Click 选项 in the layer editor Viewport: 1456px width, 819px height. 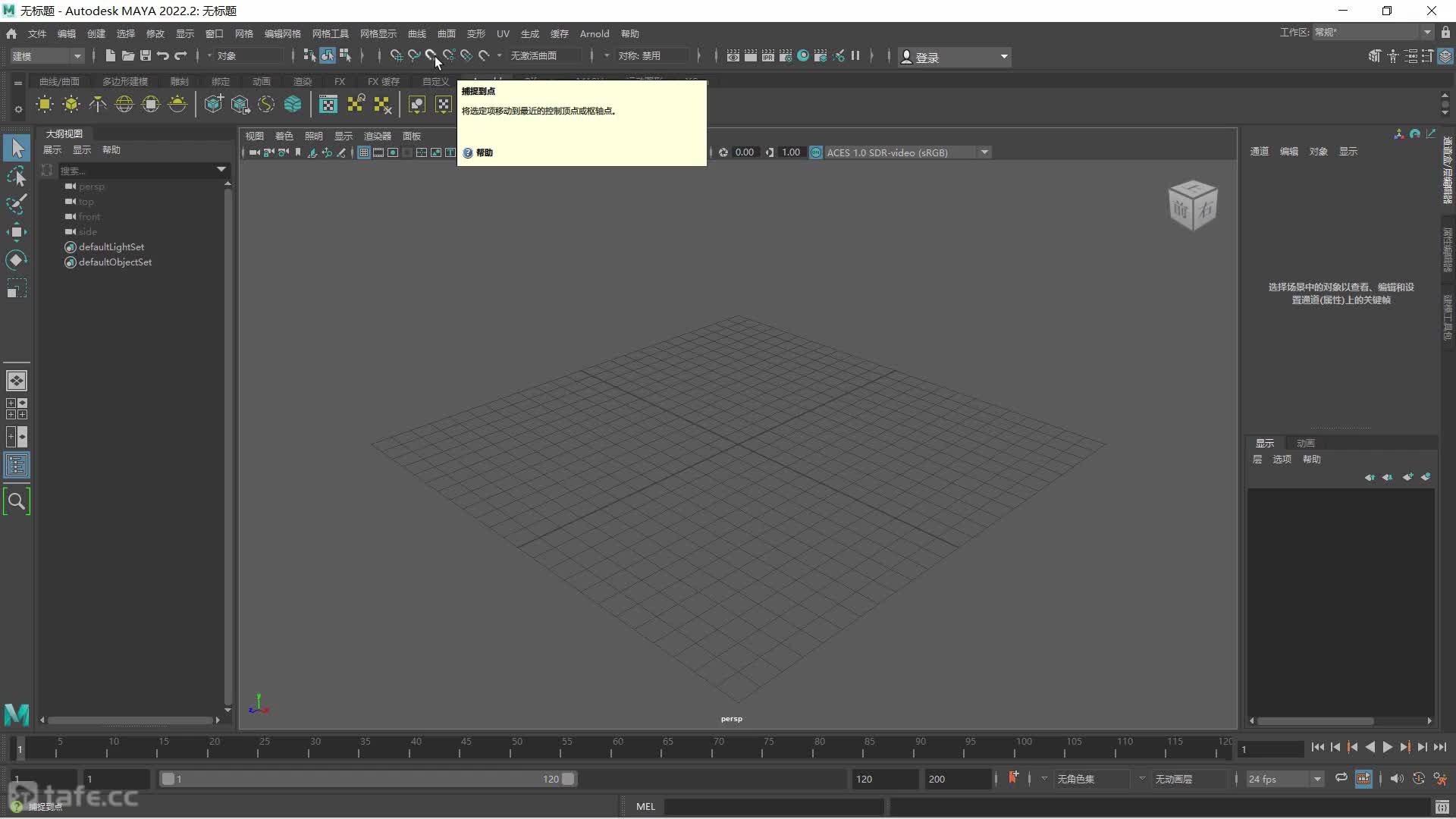coord(1282,459)
